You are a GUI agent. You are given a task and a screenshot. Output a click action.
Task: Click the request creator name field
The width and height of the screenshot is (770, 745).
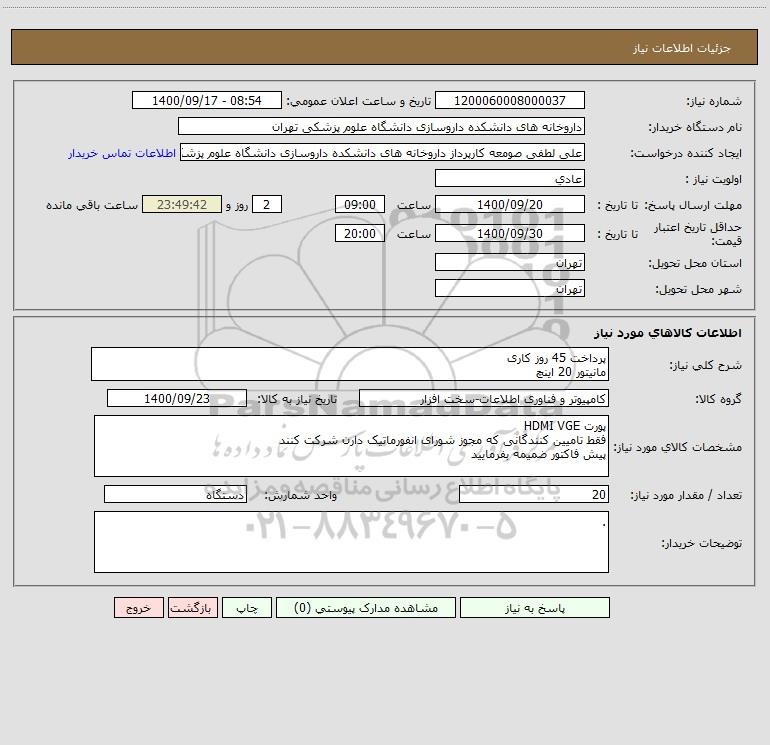point(383,152)
